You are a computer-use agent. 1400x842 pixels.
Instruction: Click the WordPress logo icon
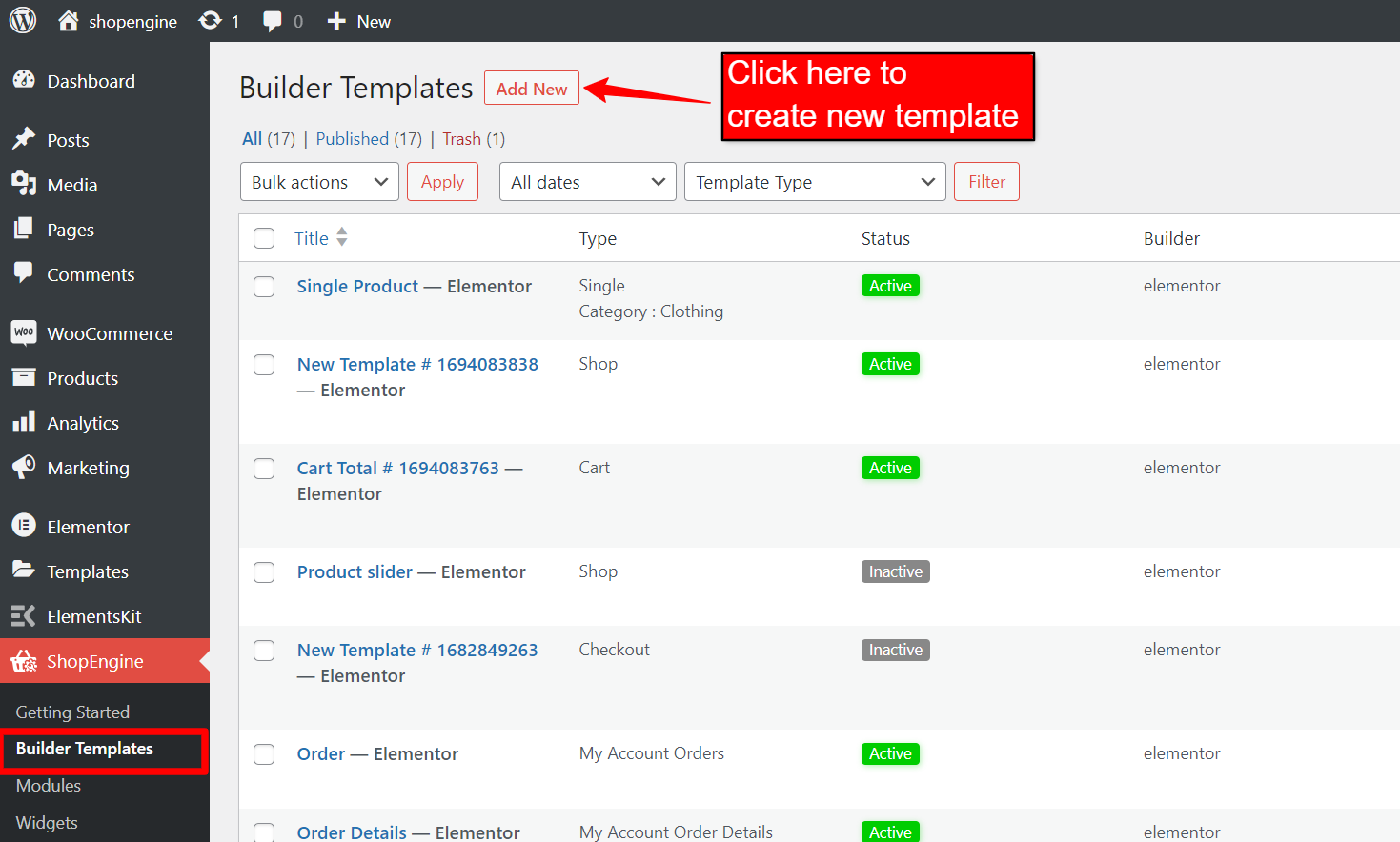coord(23,20)
